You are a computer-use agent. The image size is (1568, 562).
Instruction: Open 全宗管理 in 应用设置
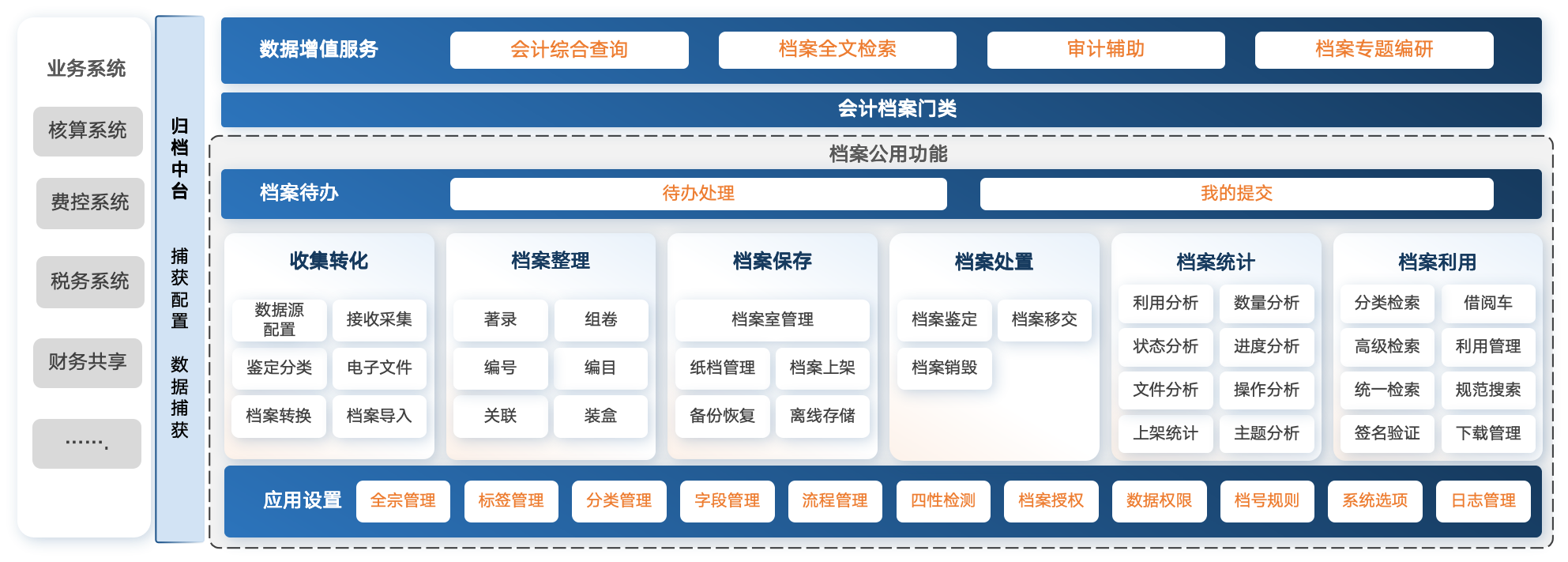point(403,501)
